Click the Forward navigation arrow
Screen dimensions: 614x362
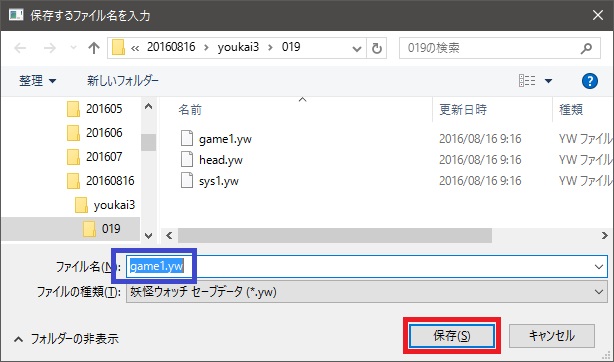pos(50,48)
